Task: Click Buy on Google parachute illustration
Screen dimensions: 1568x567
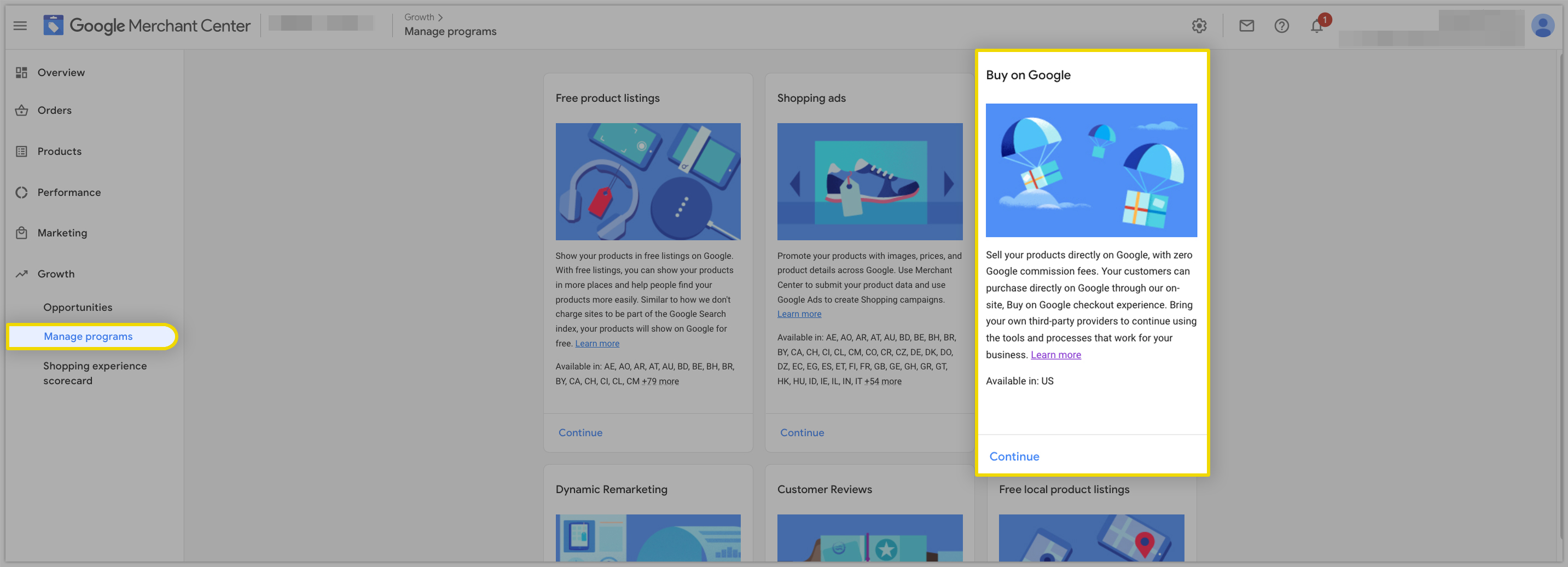Action: (1091, 170)
